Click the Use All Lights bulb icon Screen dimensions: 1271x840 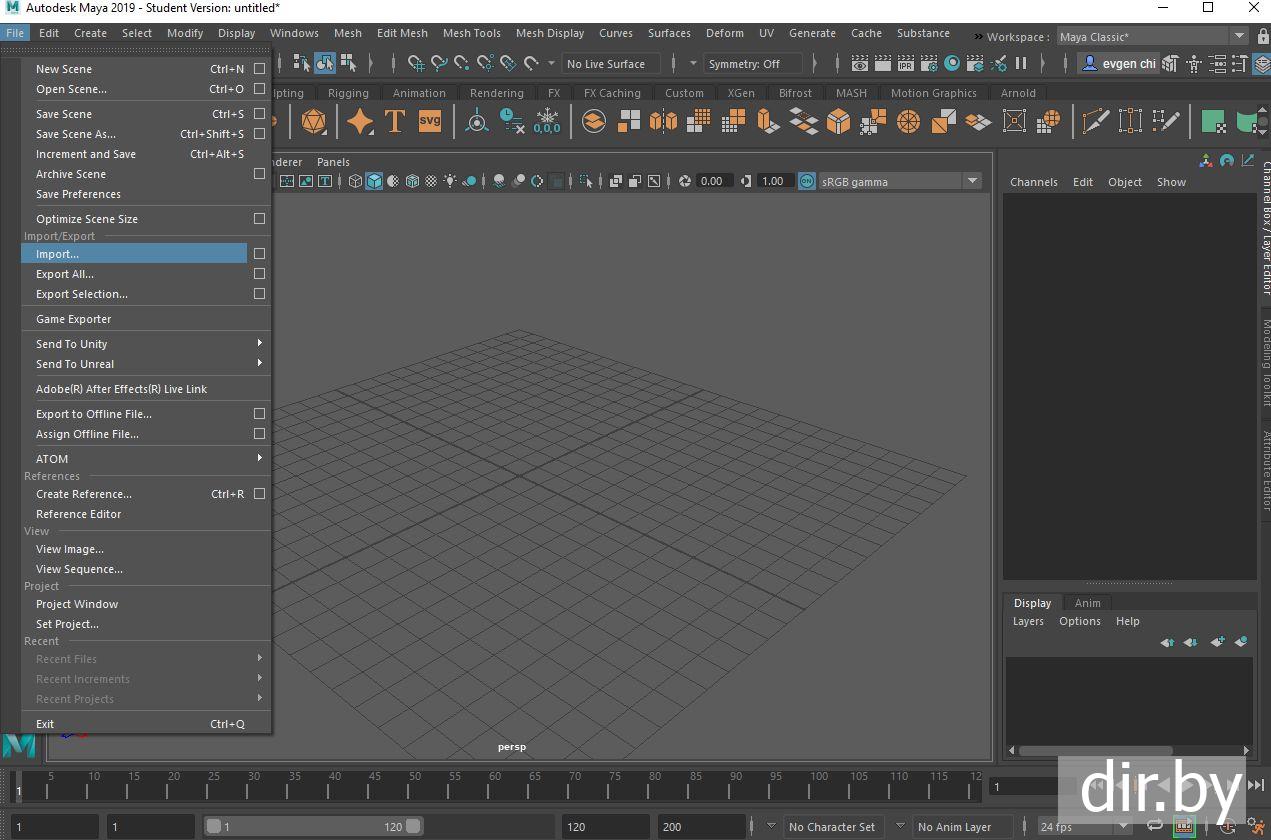point(451,181)
